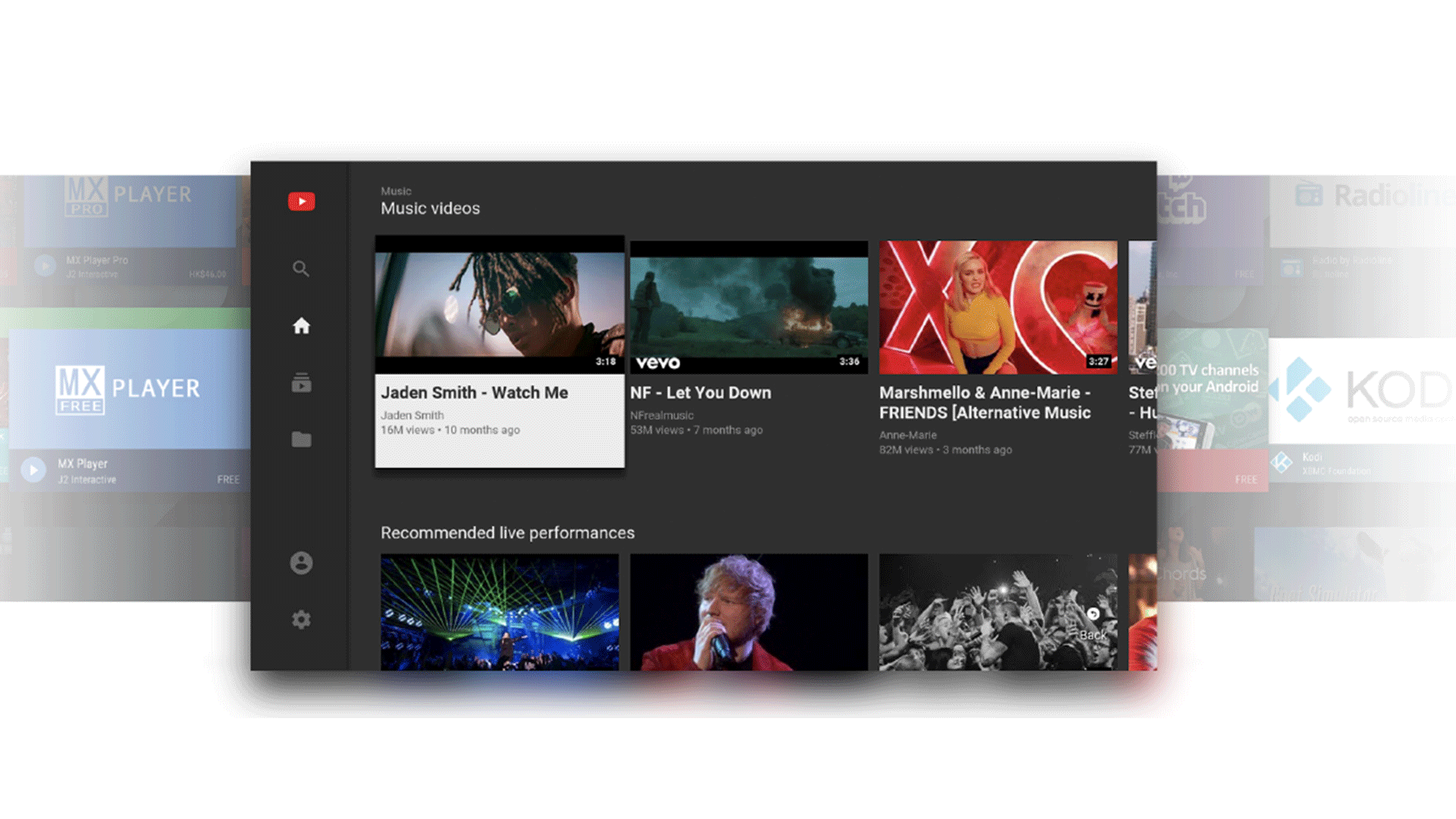Play NF - Let You Down thumbnail
This screenshot has height=819, width=1456.
pyautogui.click(x=748, y=307)
